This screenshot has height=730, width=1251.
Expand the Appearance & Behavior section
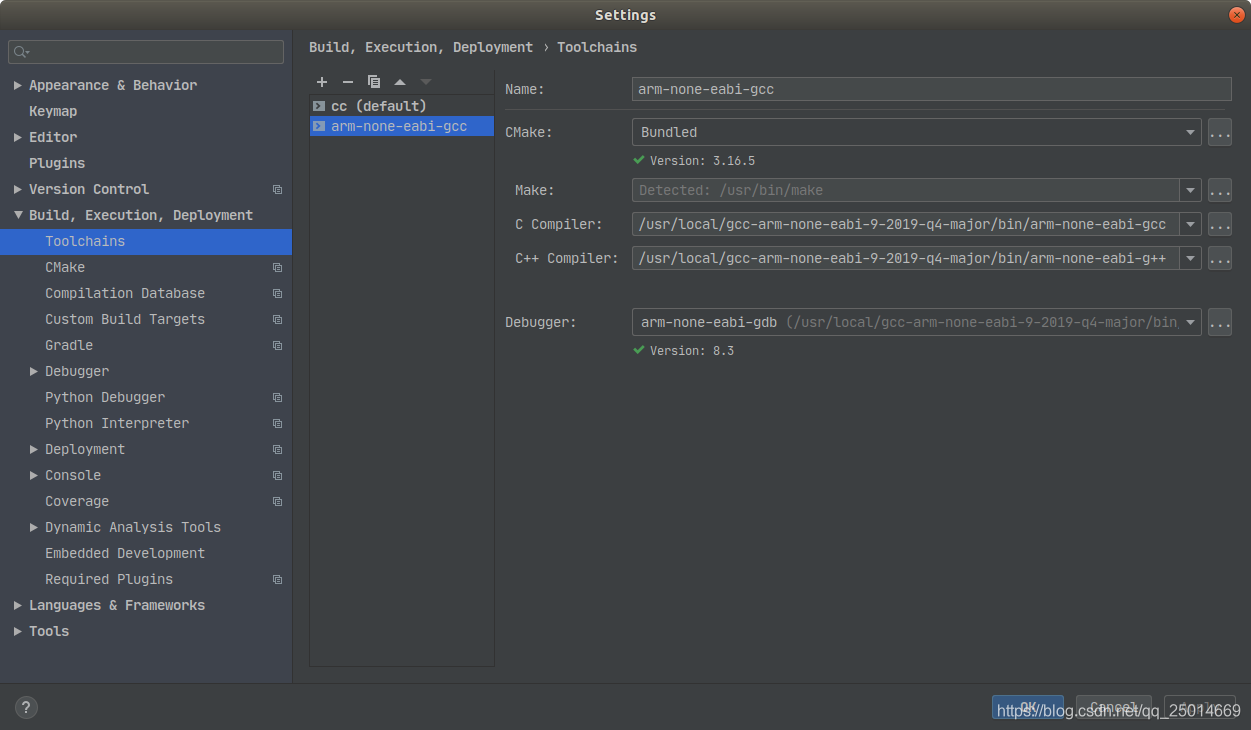point(16,85)
